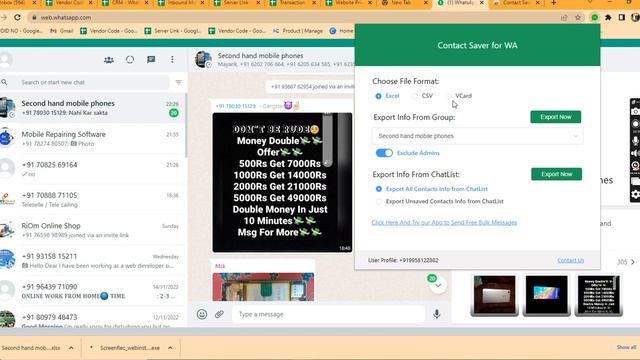640x360 pixels.
Task: Show all downloads
Action: [x=626, y=347]
